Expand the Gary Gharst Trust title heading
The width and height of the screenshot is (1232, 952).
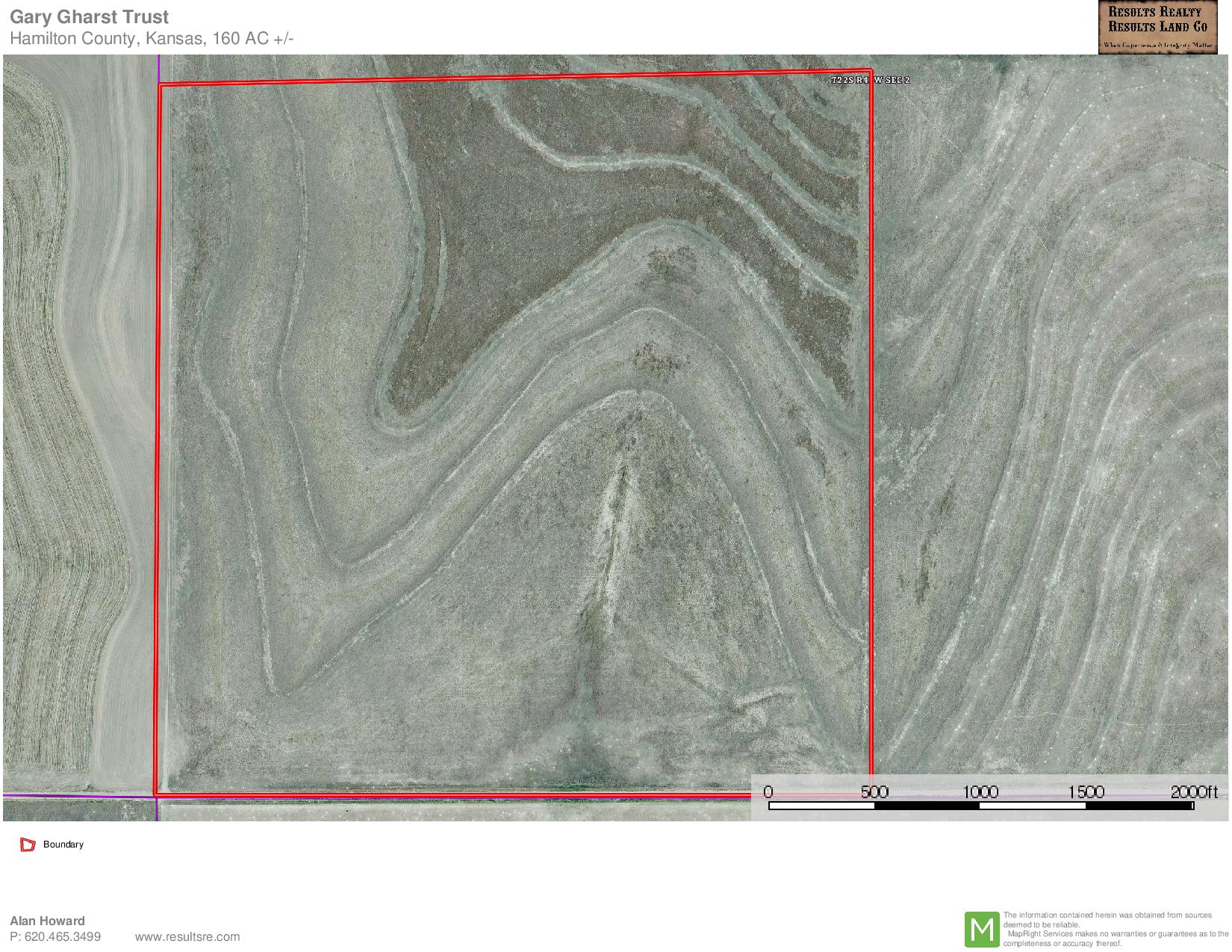point(90,16)
